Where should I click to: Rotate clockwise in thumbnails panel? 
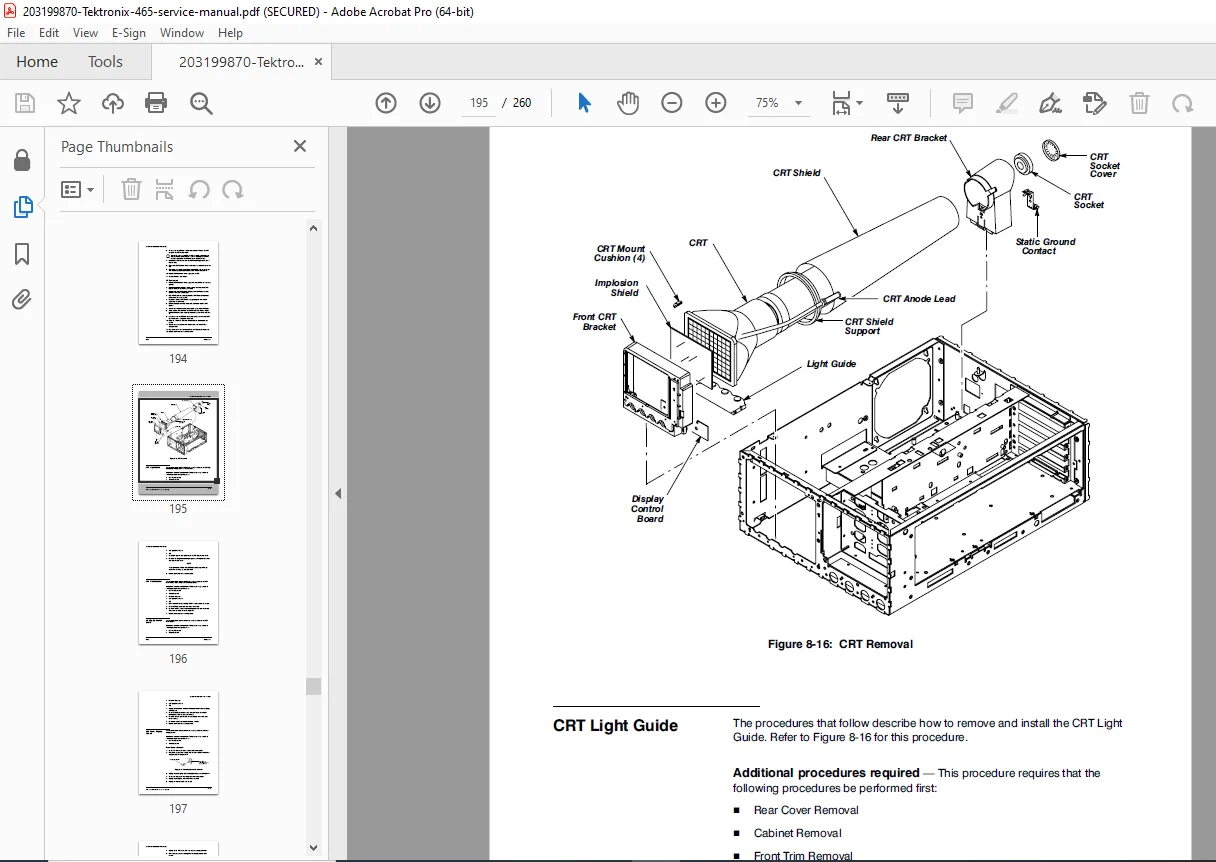[233, 190]
